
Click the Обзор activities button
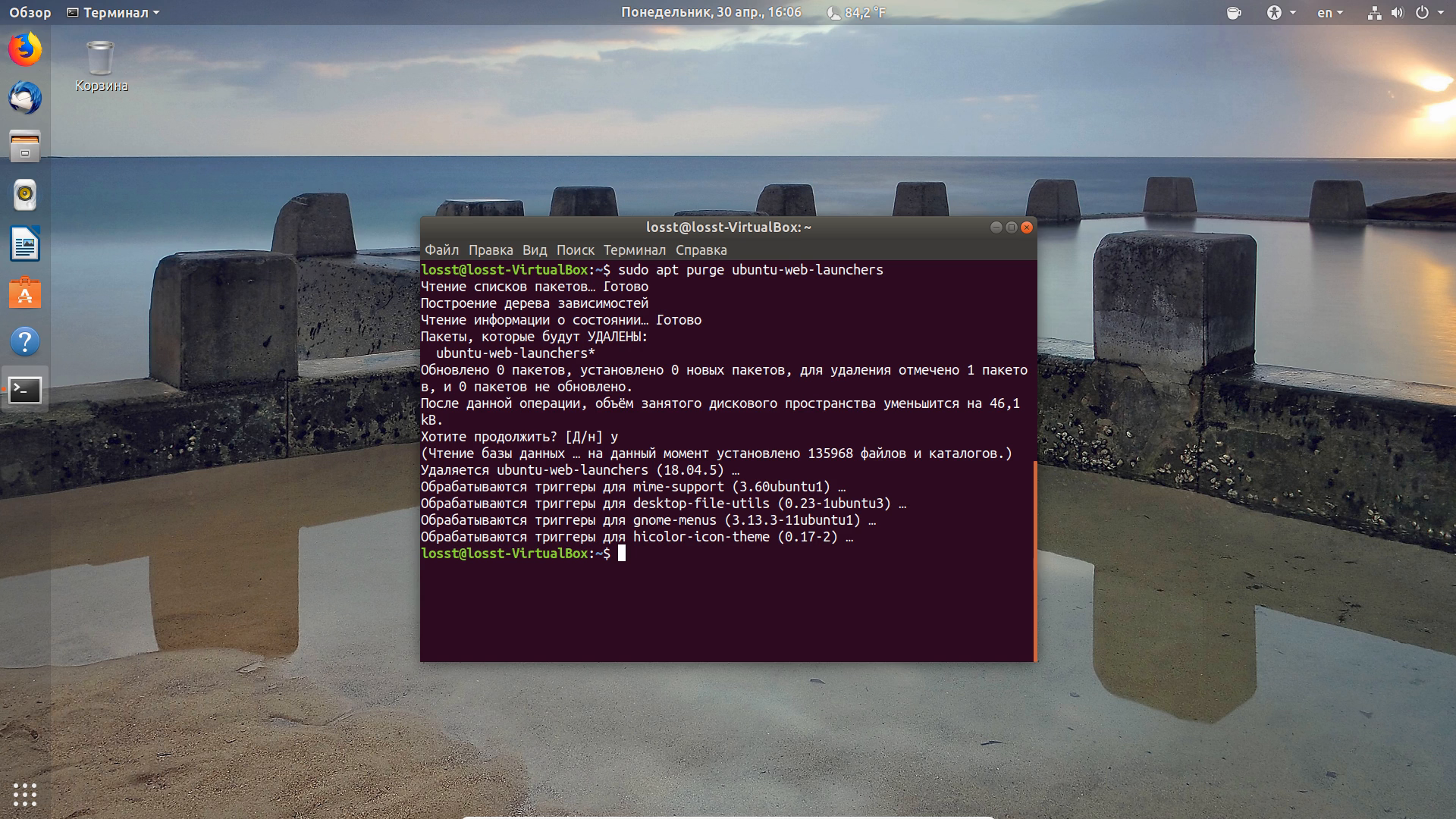point(30,12)
